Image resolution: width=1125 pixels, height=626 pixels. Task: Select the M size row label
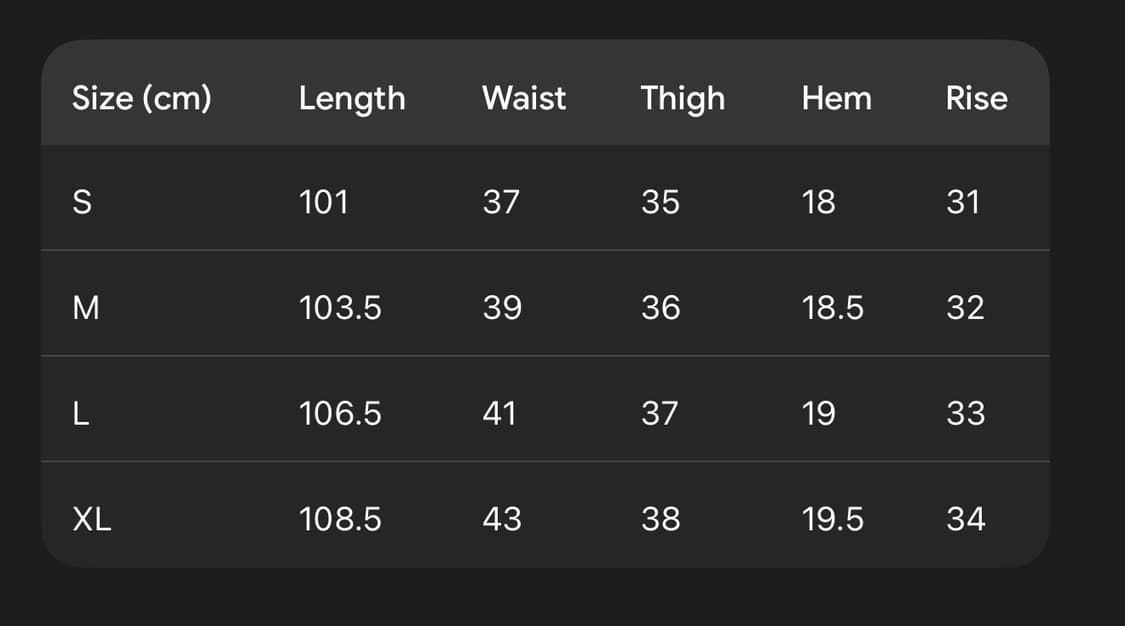pyautogui.click(x=87, y=308)
